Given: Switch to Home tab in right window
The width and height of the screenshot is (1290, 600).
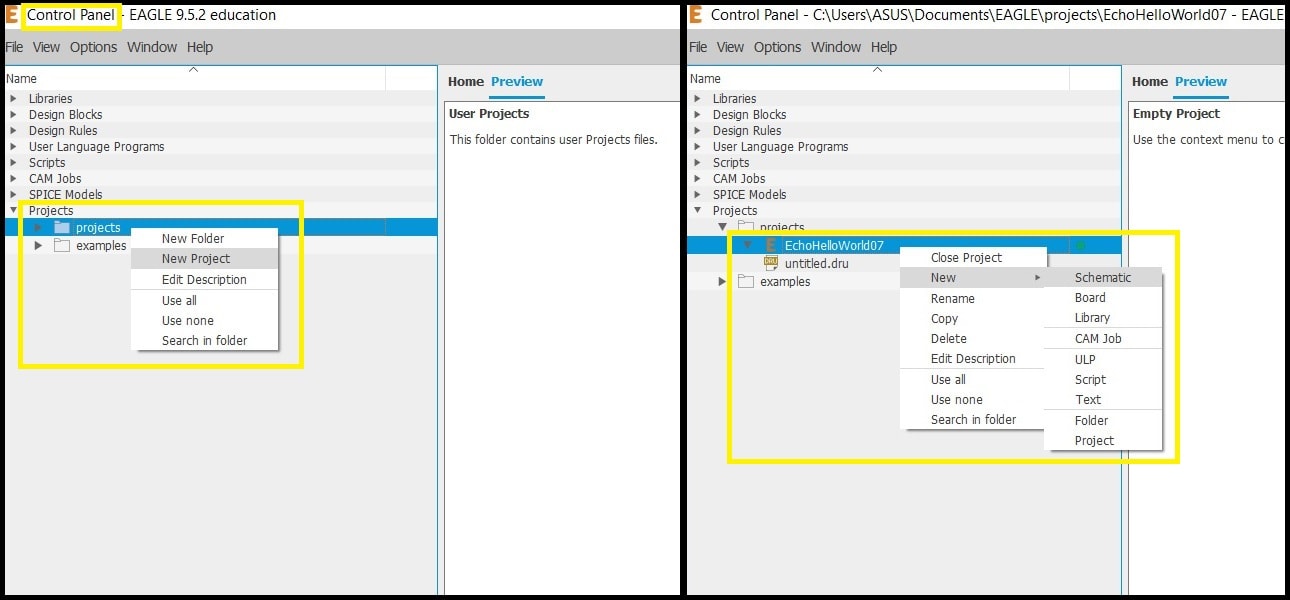Looking at the screenshot, I should point(1150,82).
